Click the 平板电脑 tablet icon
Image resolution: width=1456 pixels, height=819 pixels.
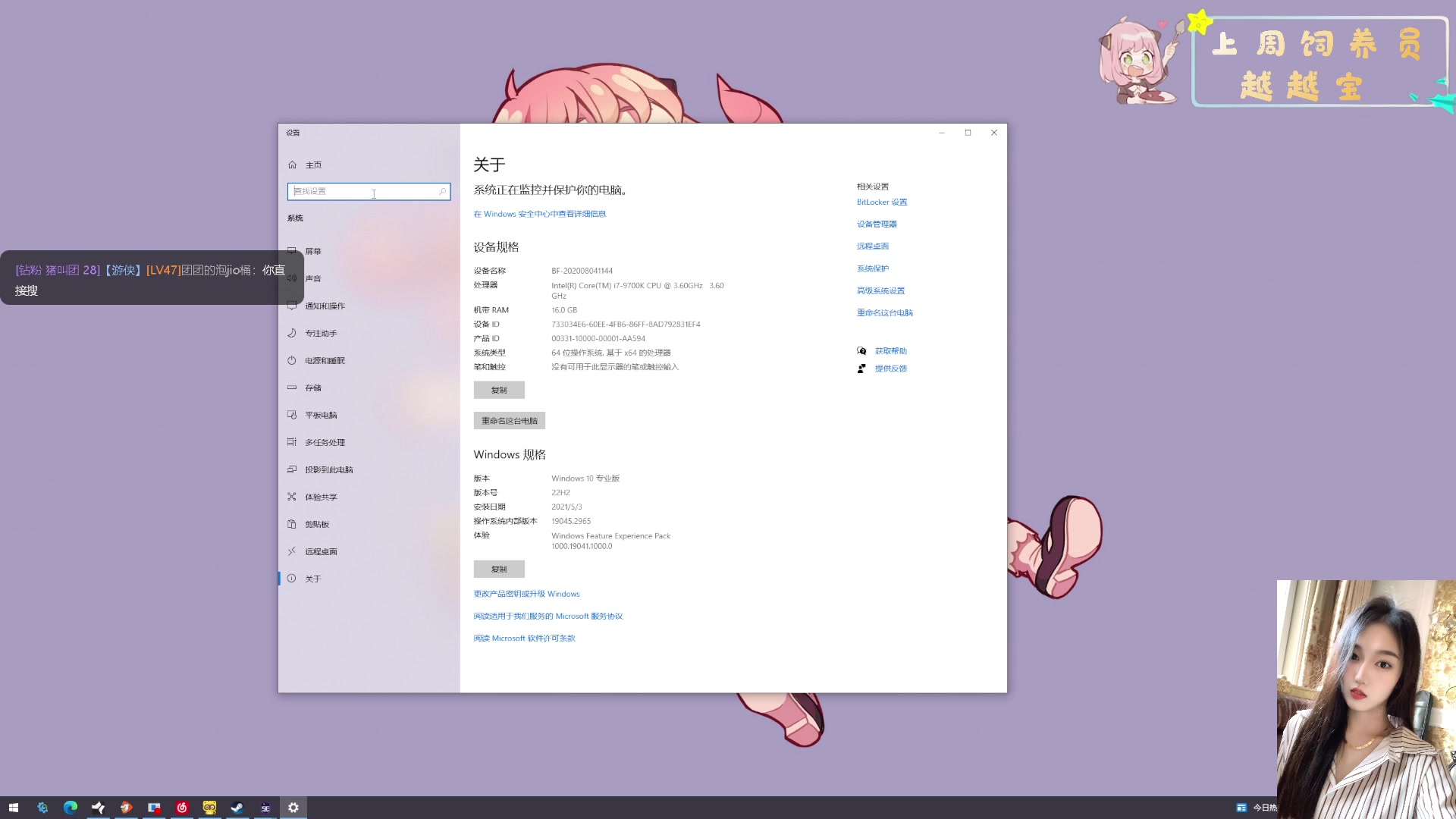pyautogui.click(x=292, y=415)
